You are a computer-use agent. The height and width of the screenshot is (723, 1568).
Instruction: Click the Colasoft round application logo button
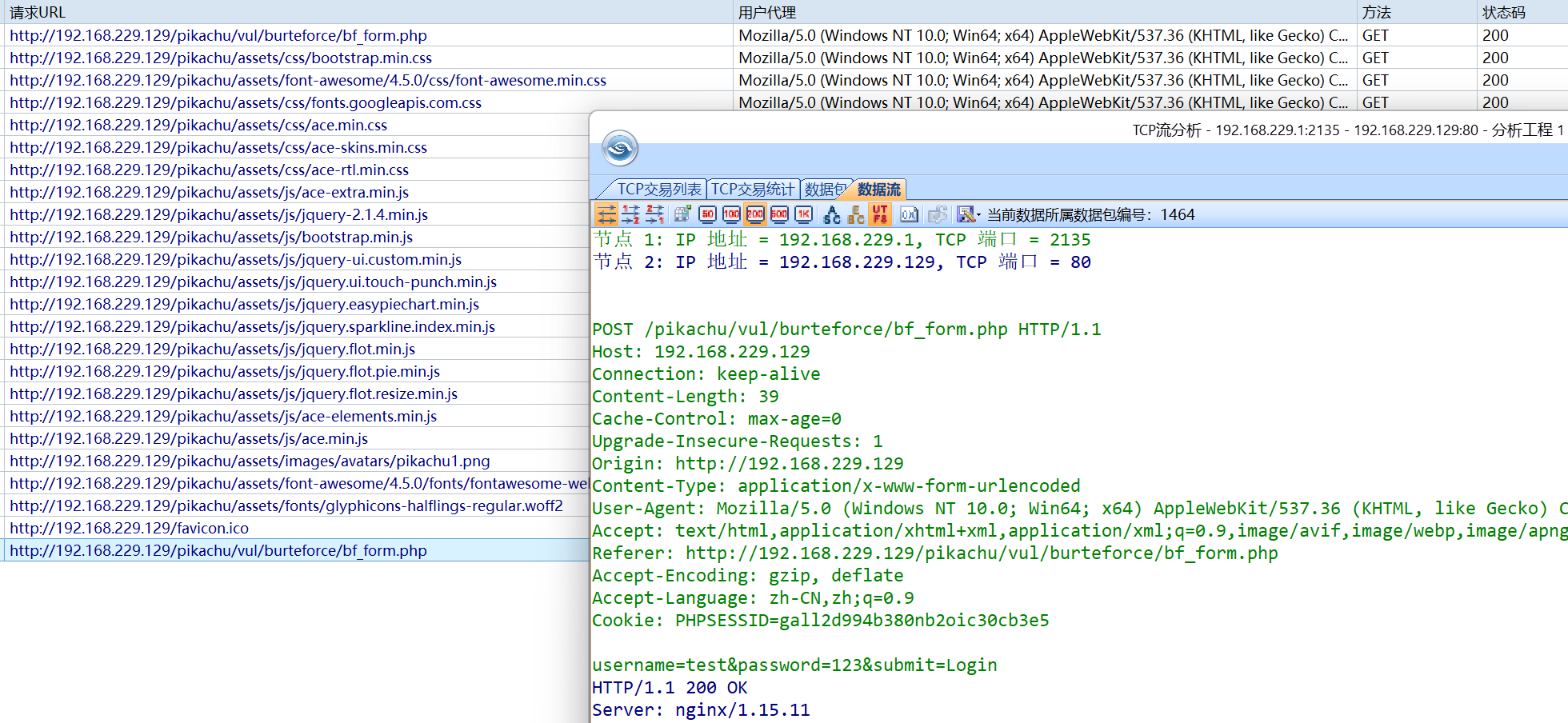[x=620, y=148]
